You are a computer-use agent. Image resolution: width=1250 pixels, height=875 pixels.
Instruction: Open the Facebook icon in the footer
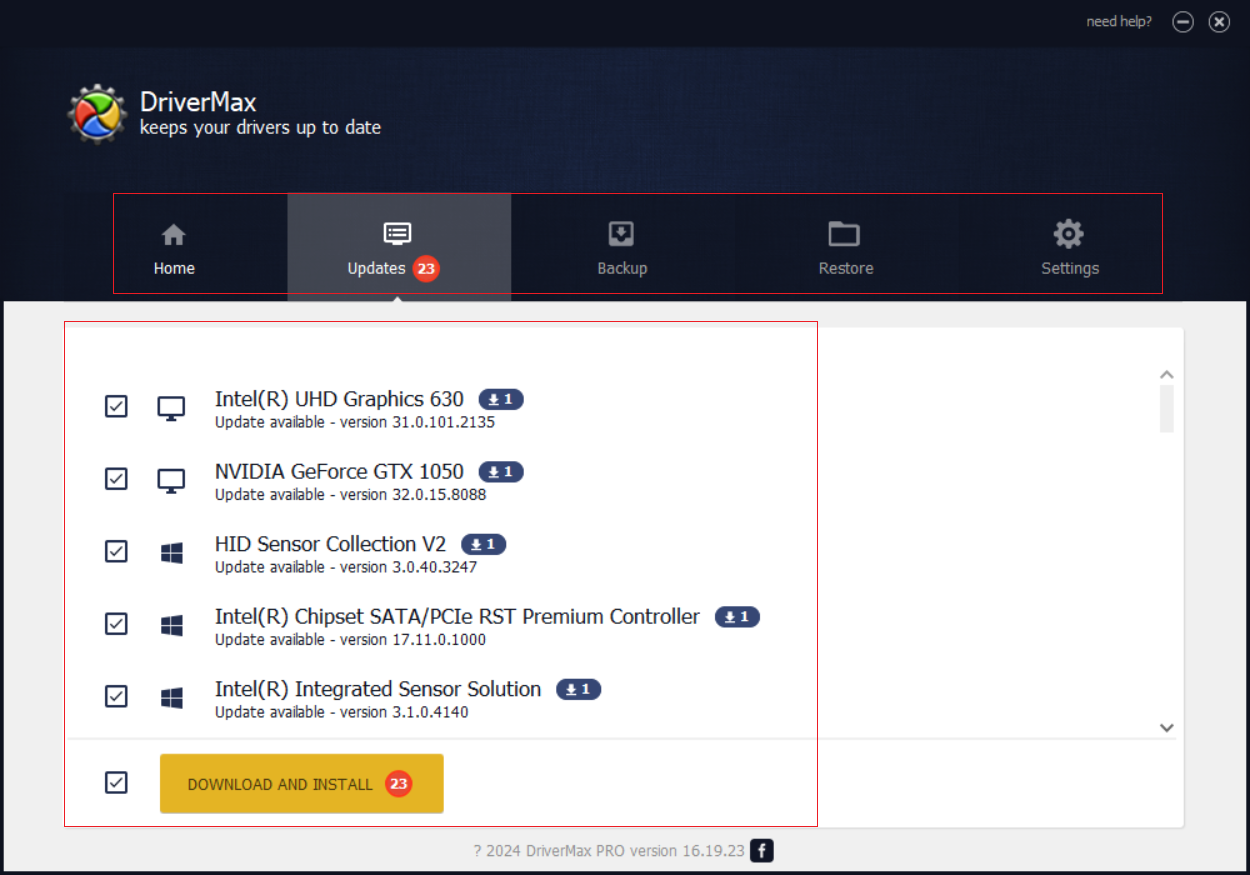pos(762,851)
